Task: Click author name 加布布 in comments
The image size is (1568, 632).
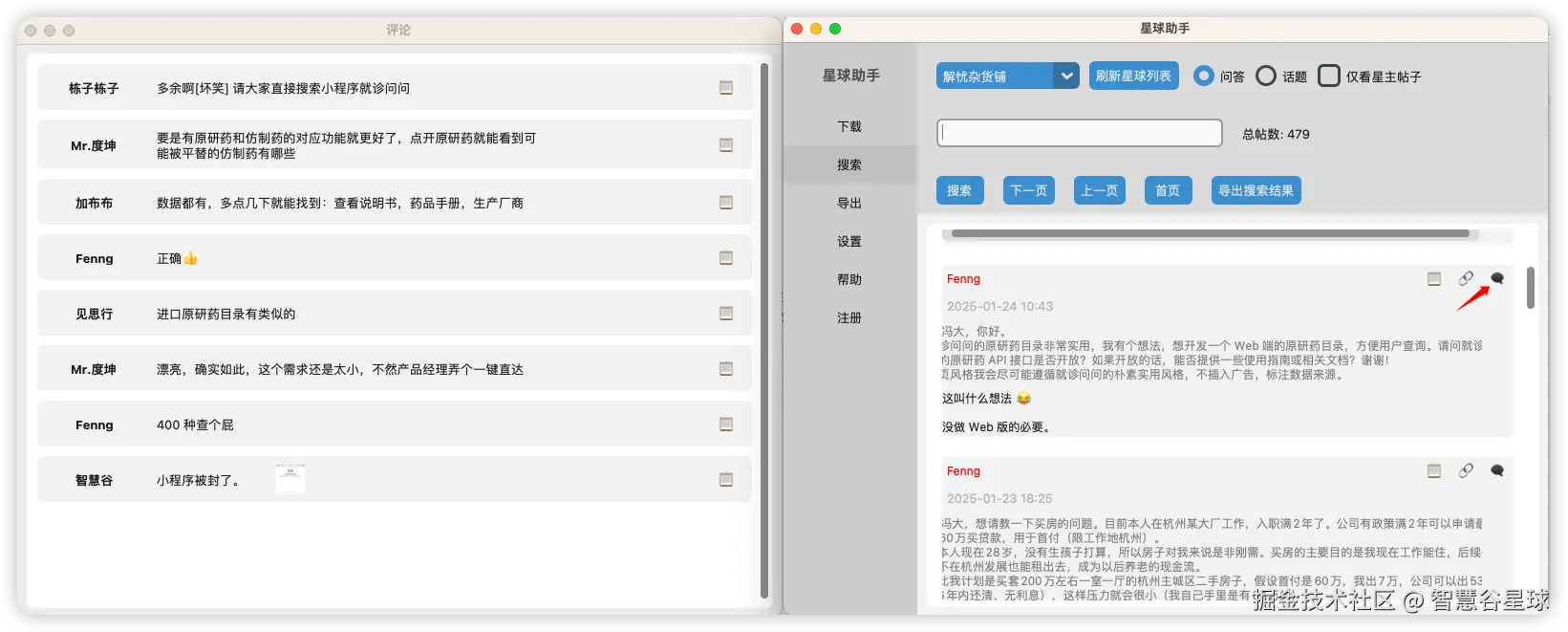Action: click(x=94, y=203)
